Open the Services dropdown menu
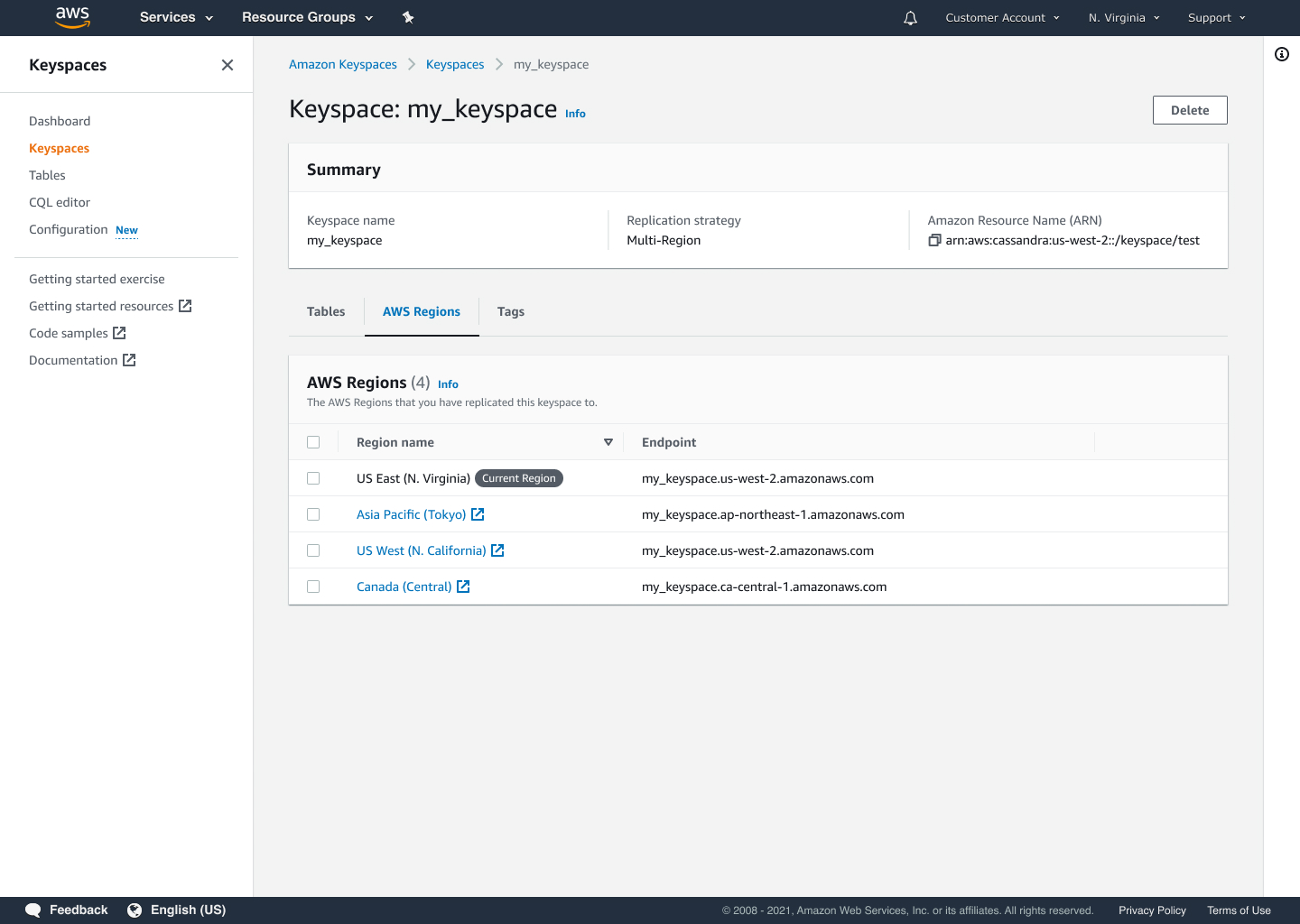 coord(175,17)
